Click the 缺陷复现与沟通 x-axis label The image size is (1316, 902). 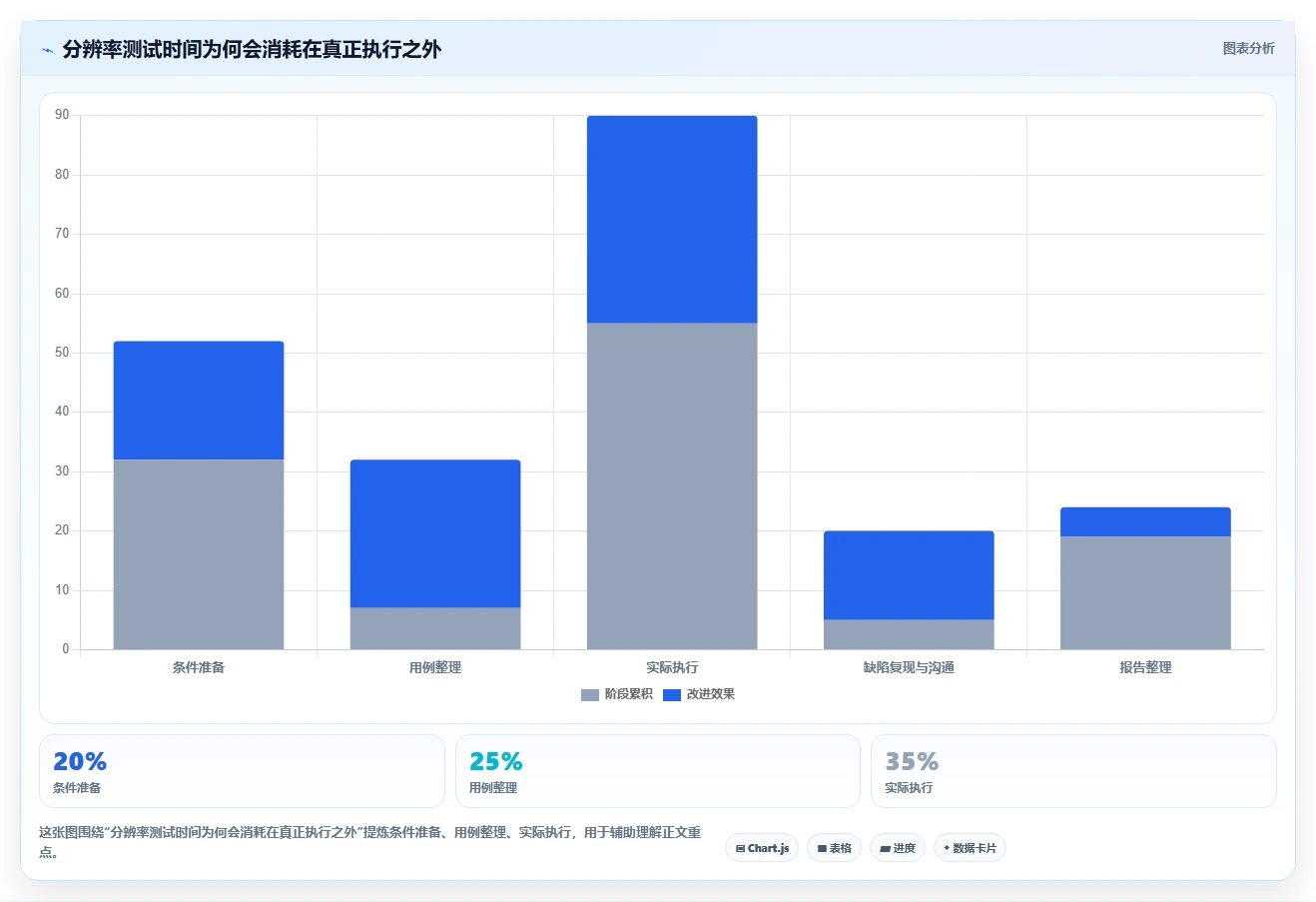[x=909, y=667]
